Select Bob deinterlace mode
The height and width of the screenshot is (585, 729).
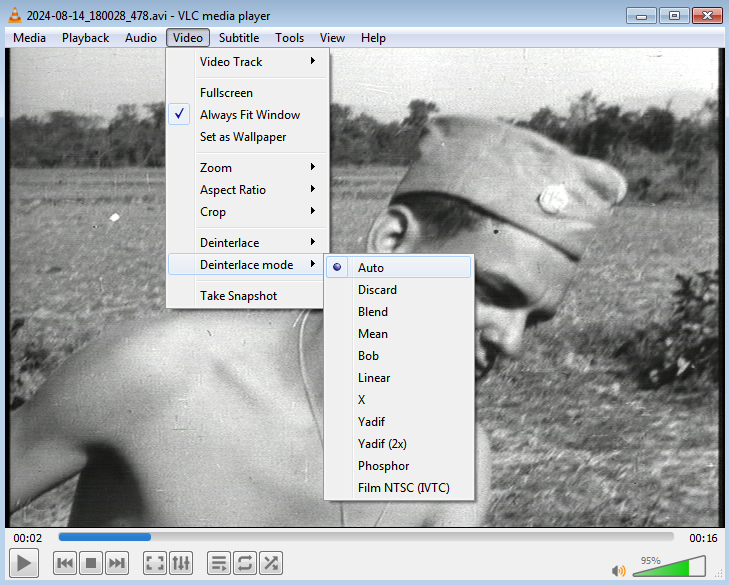click(398, 356)
